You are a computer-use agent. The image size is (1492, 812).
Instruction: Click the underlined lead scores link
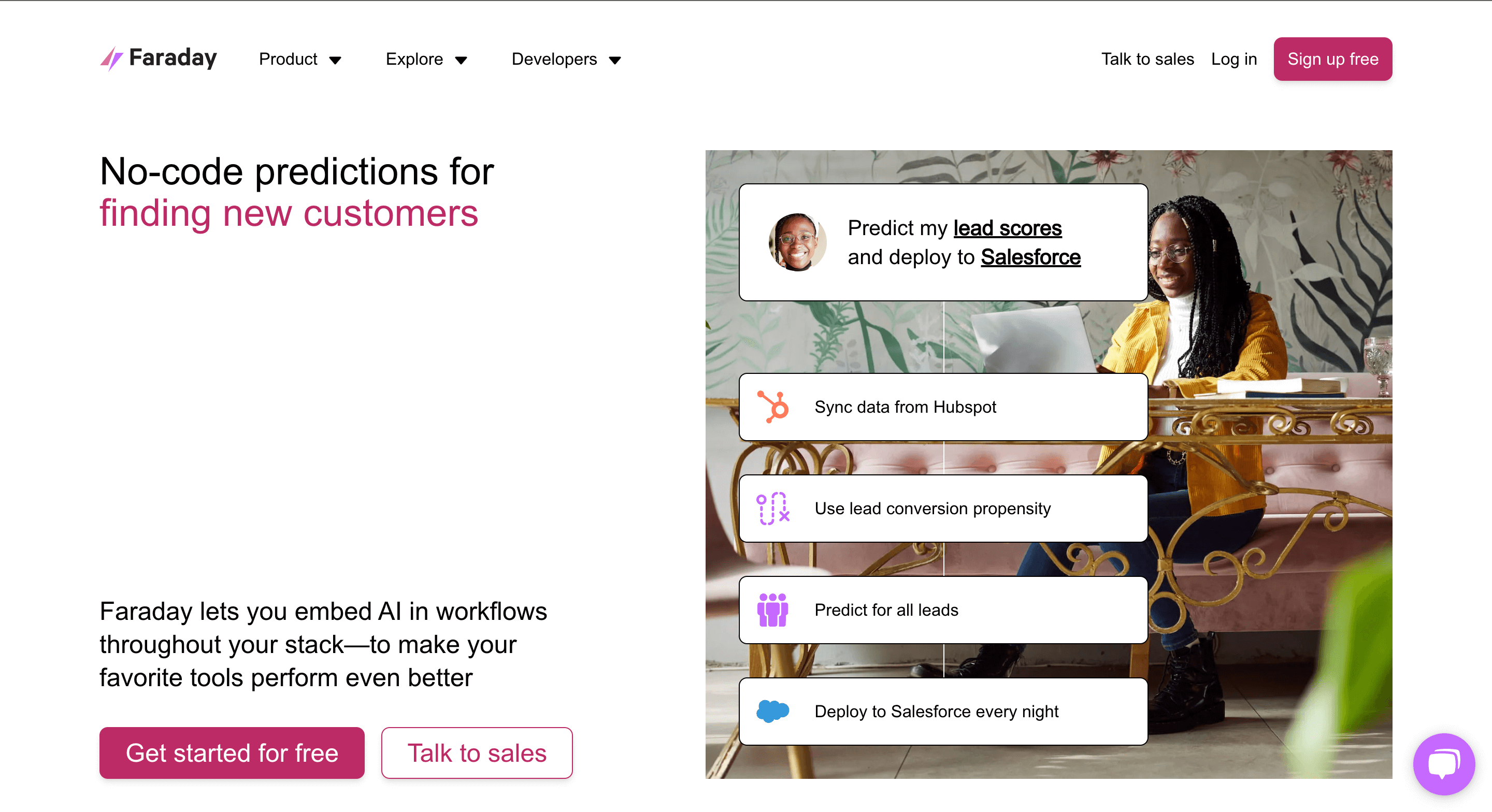point(1007,228)
